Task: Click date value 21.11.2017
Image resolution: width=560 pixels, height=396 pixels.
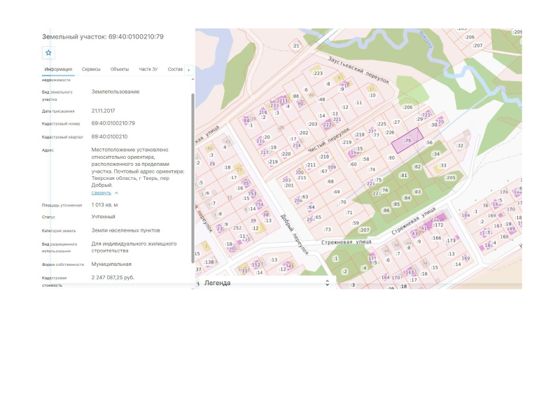Action: coord(103,111)
